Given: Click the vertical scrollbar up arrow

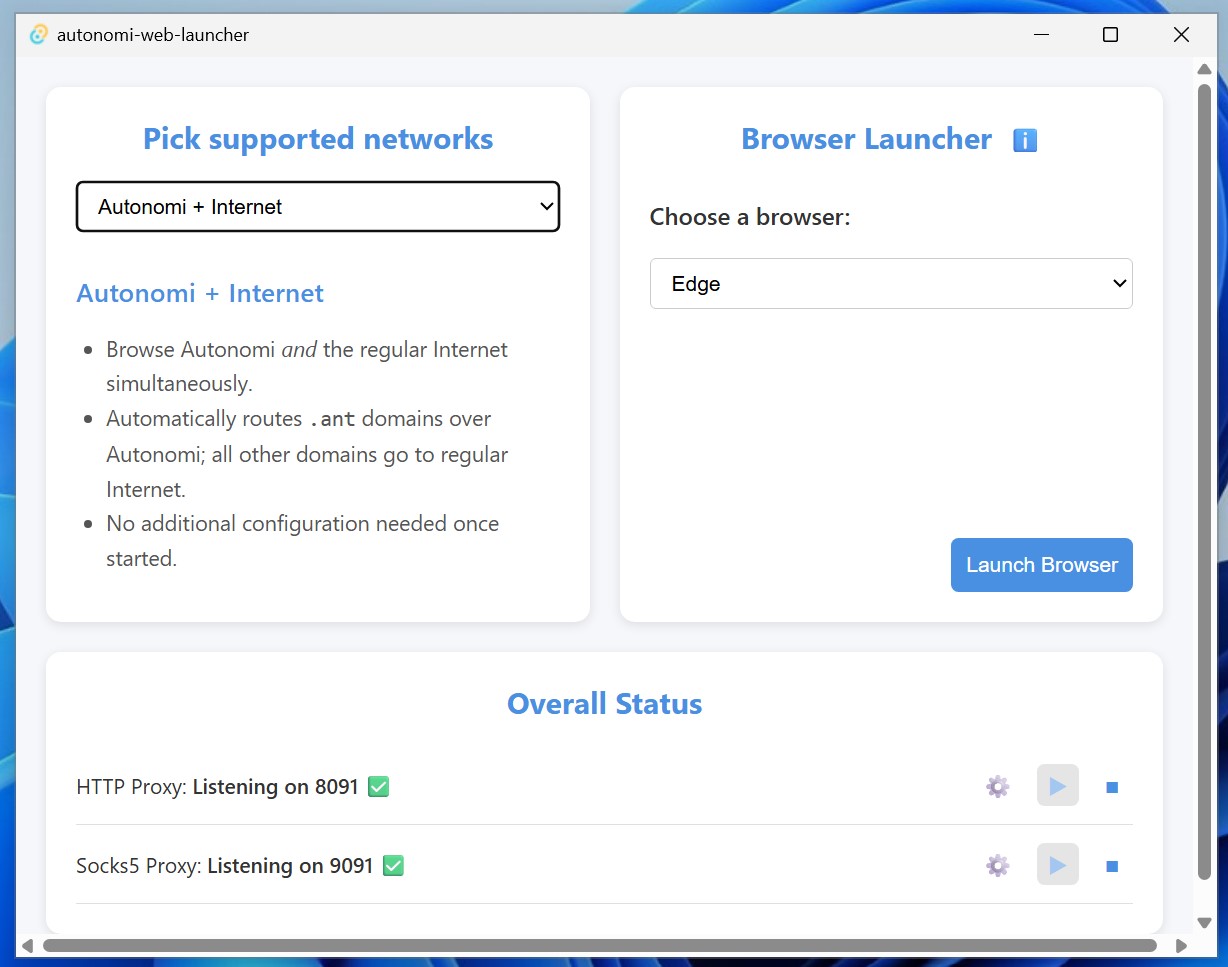Looking at the screenshot, I should tap(1204, 69).
